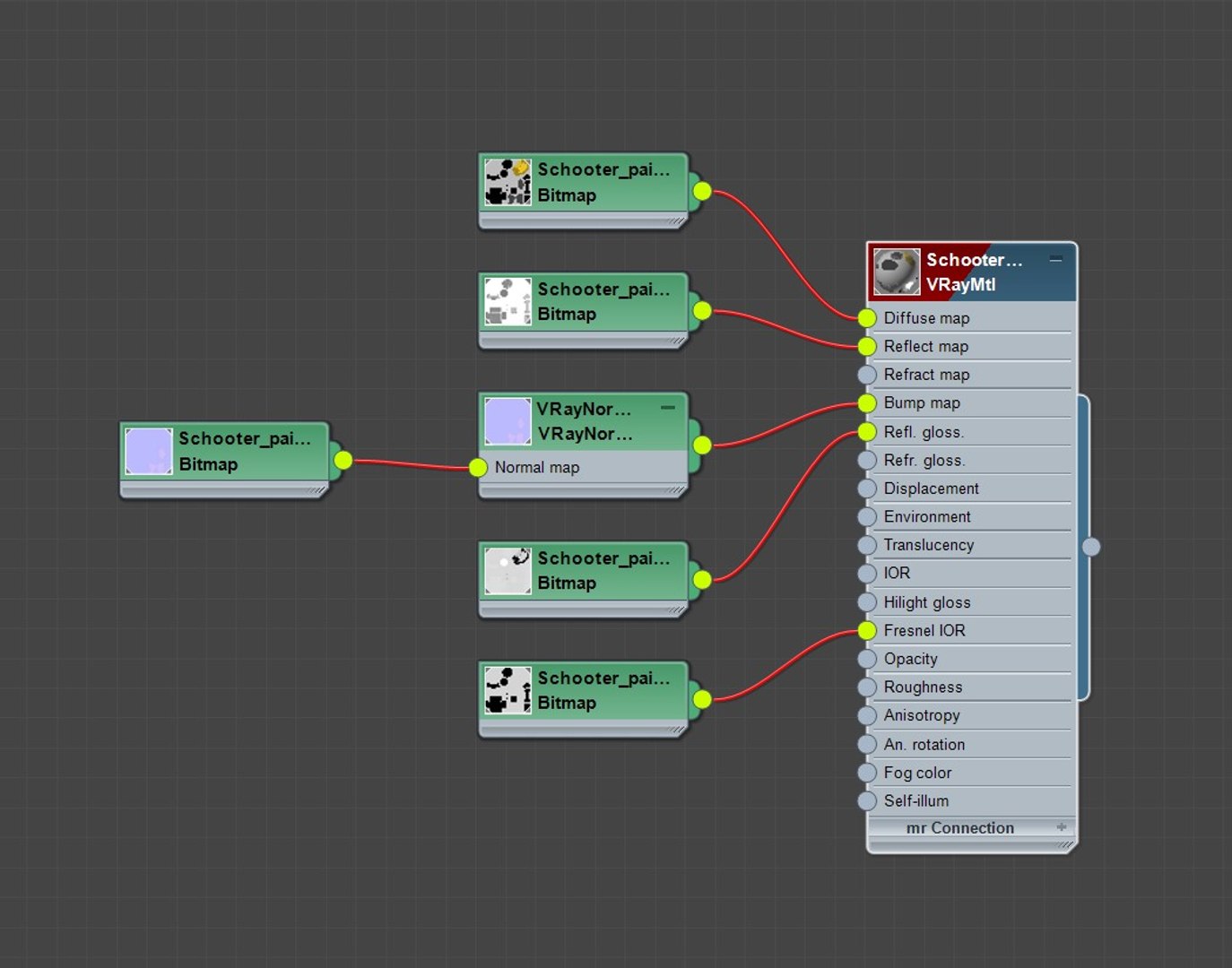Select the top diffuse Bitmap node thumbnail
Screen dimensions: 1232x968
click(508, 182)
